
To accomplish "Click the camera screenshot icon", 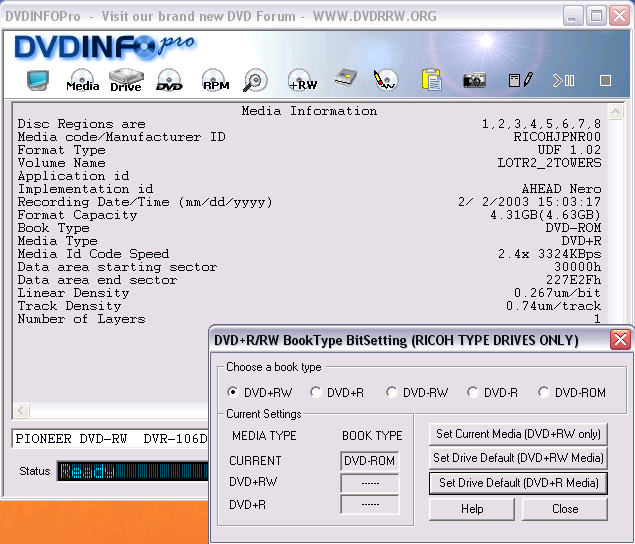I will (474, 80).
